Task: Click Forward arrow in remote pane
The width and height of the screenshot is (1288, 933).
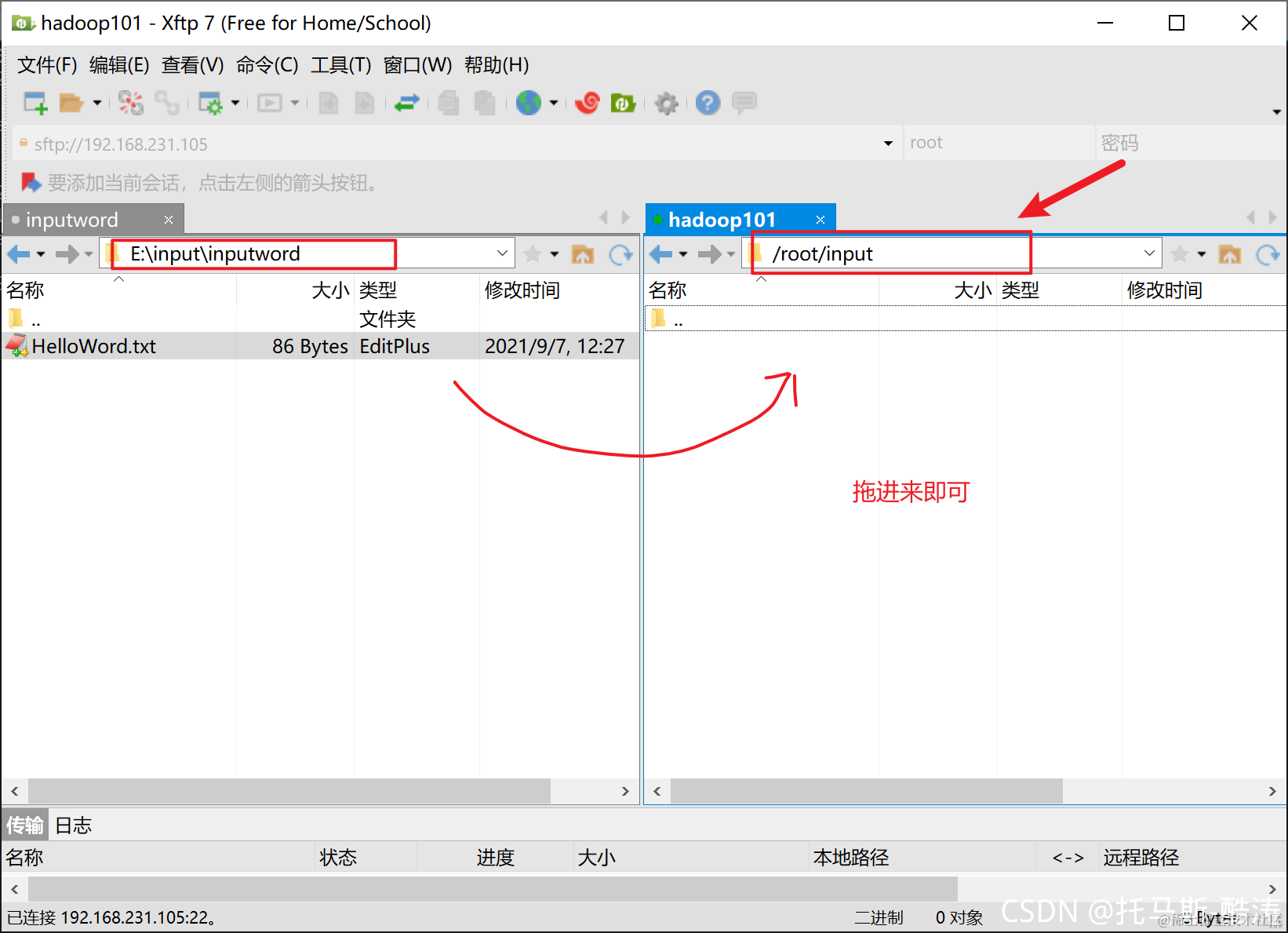Action: (710, 253)
